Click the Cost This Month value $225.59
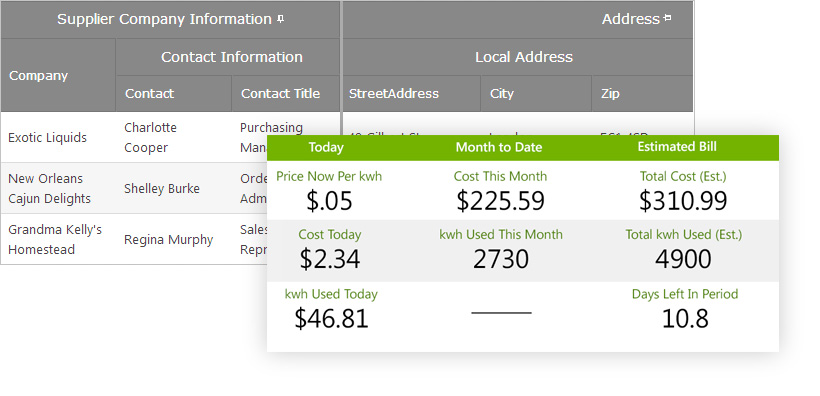Viewport: 820px width, 396px height. click(500, 200)
